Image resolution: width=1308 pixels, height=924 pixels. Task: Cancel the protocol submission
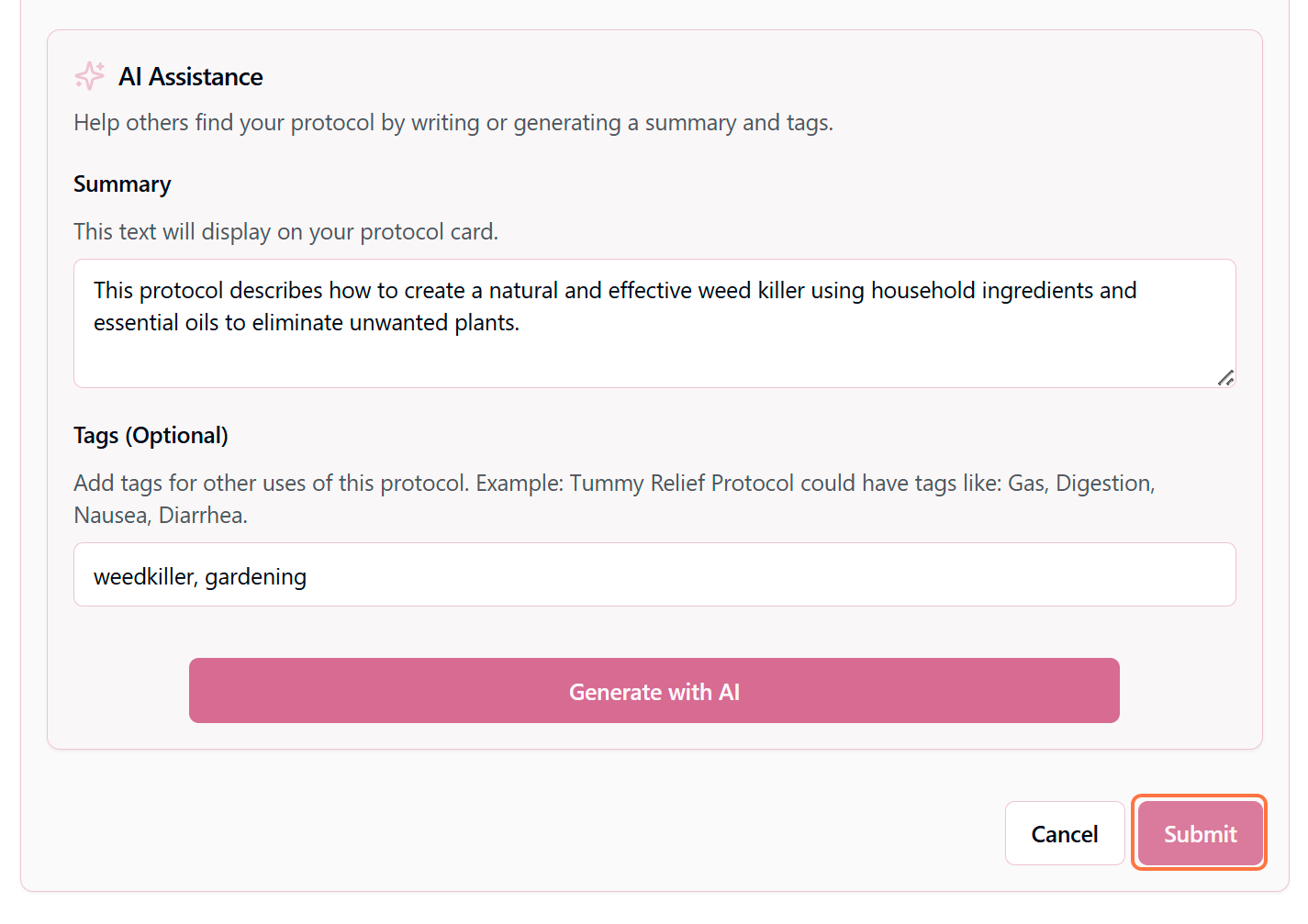1064,833
